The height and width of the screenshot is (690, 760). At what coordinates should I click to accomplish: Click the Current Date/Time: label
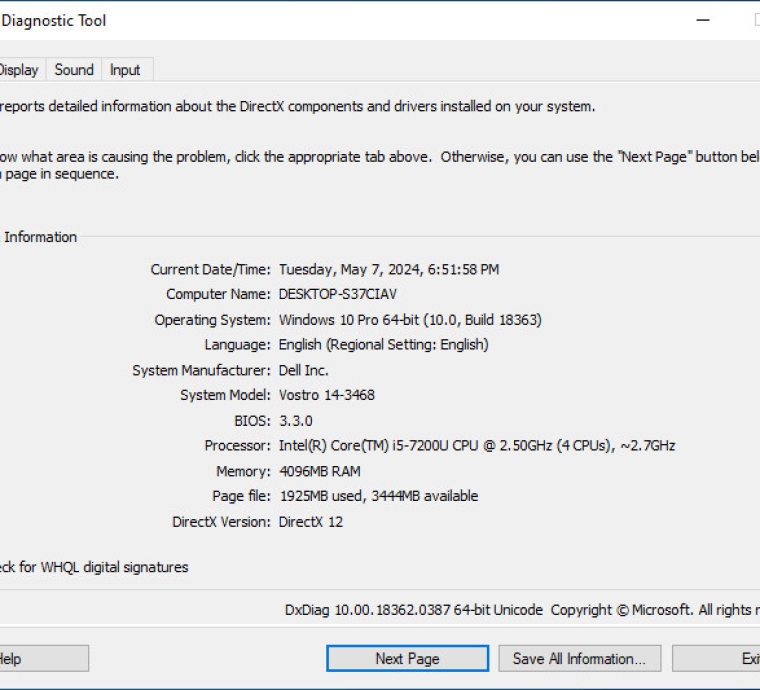[x=210, y=269]
